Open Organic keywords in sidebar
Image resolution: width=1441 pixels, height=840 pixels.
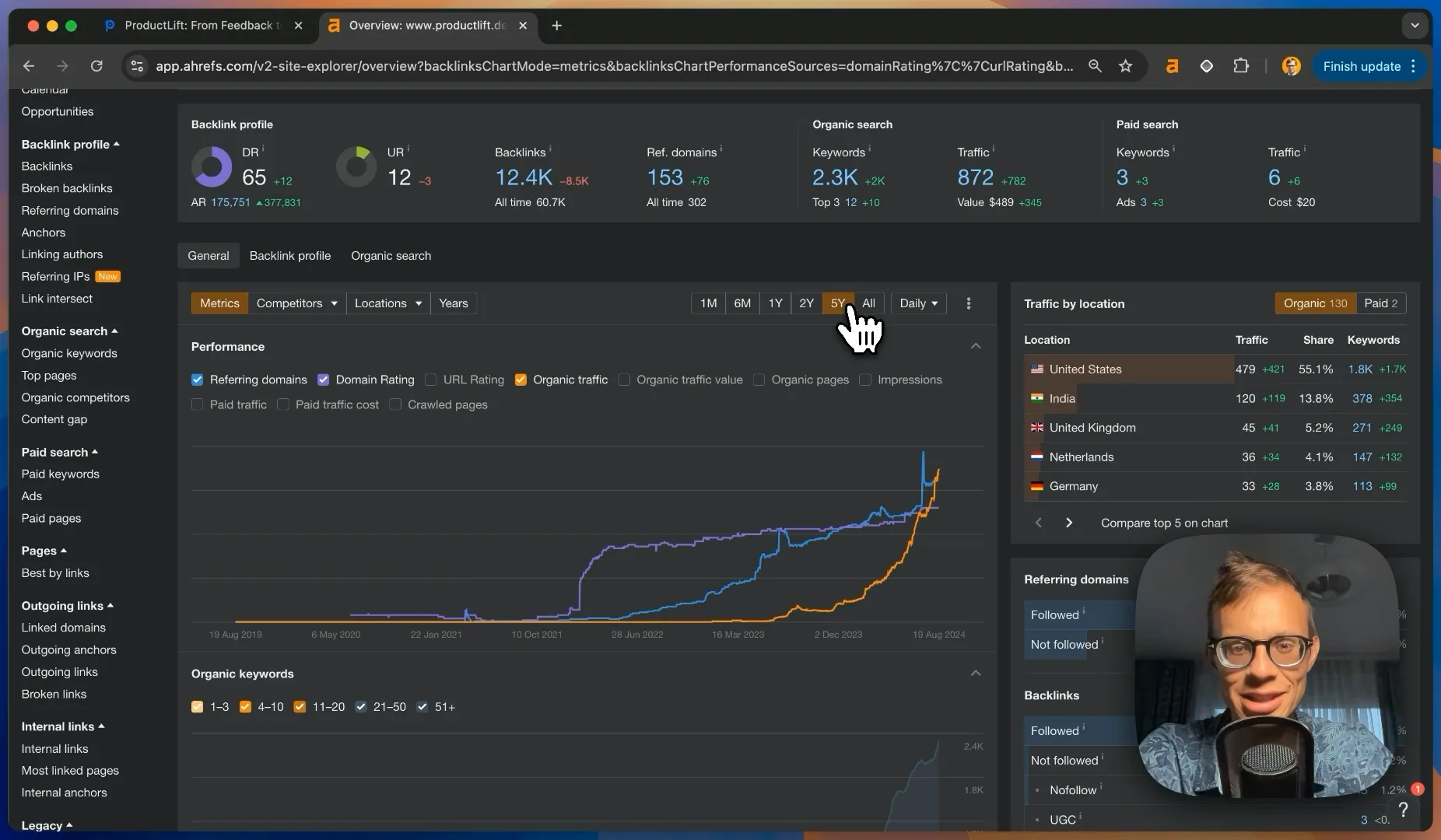[x=69, y=353]
